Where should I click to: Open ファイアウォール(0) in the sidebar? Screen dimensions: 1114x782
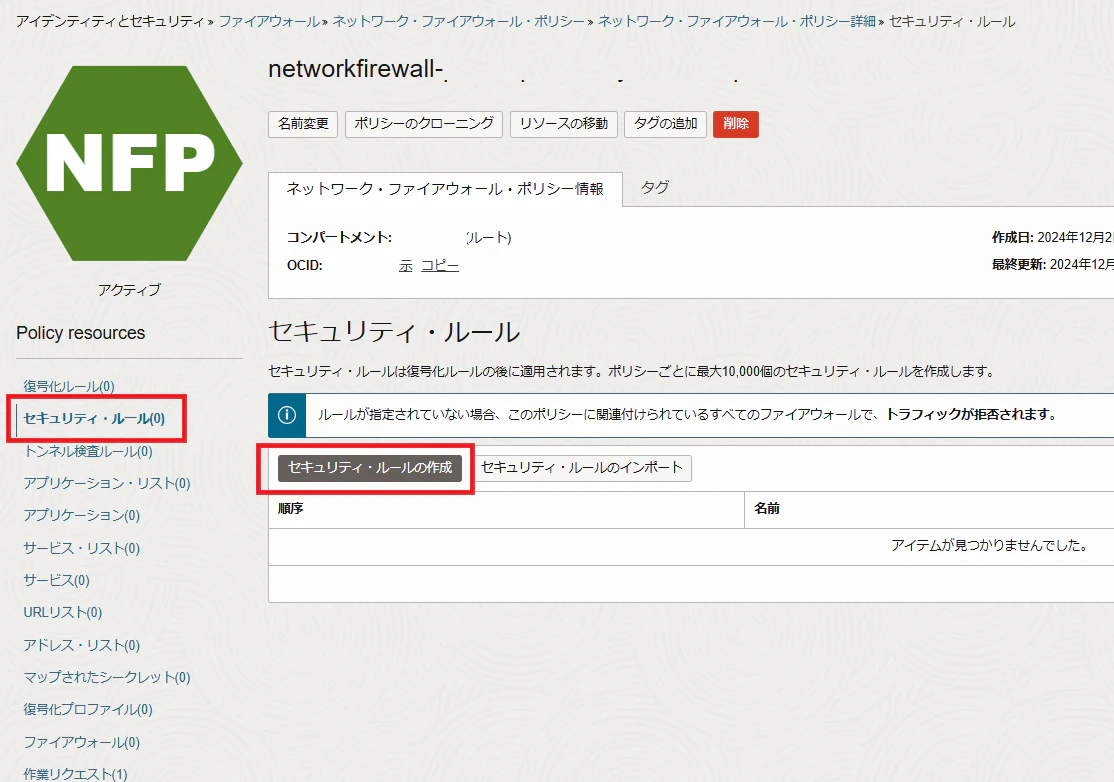click(81, 742)
